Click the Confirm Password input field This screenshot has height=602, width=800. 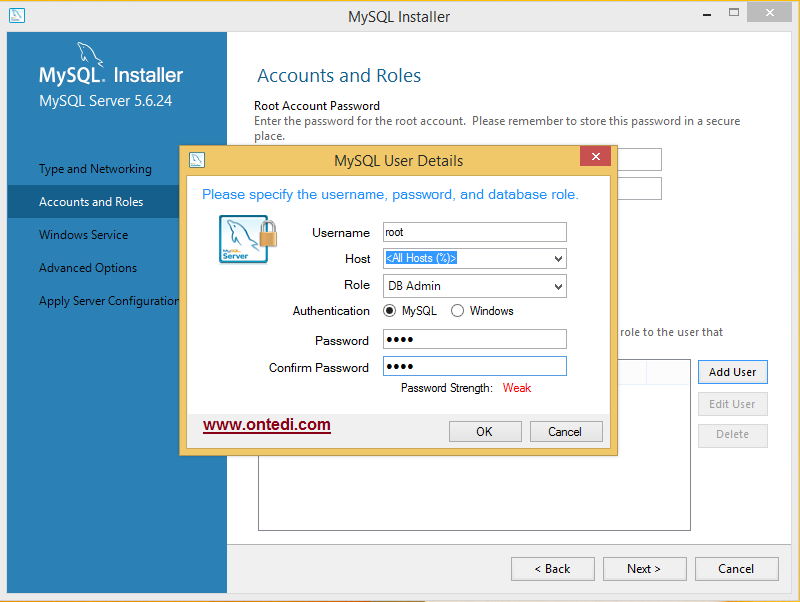click(x=474, y=366)
